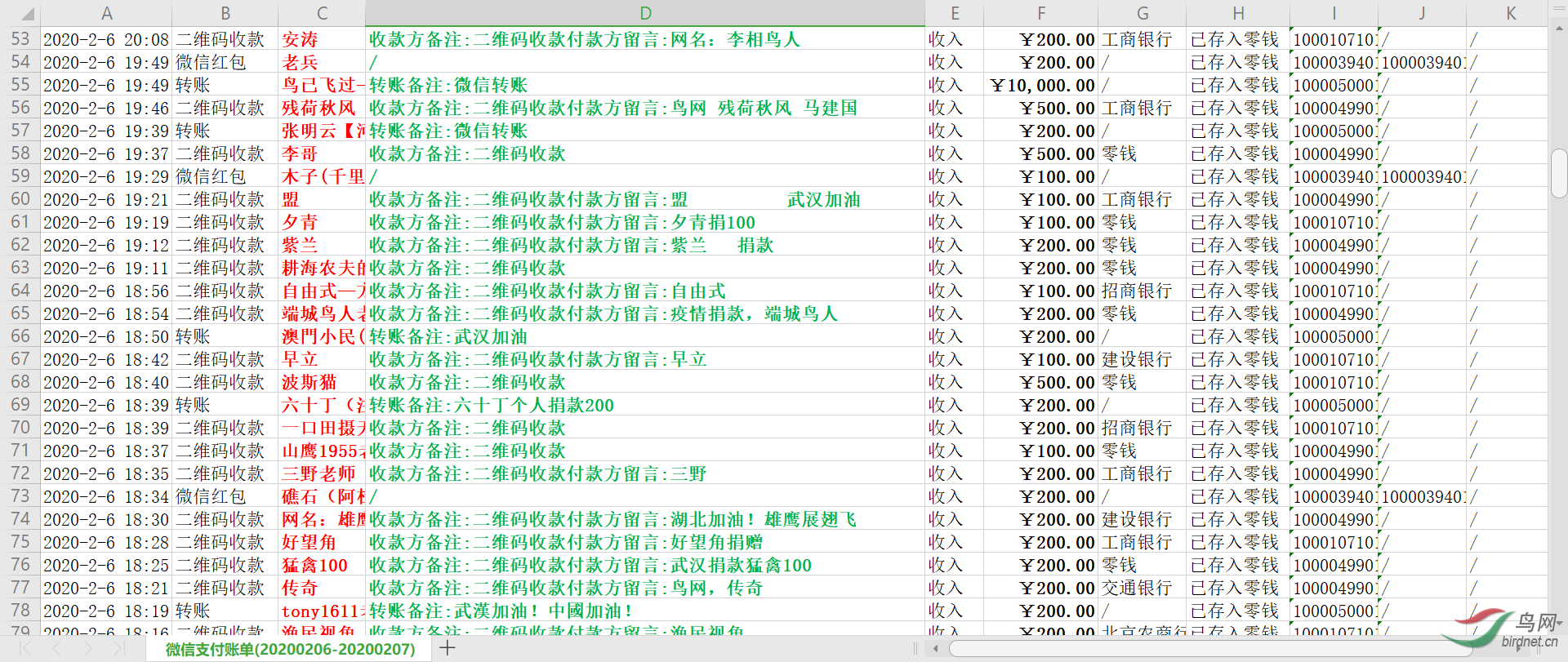Click the vertical scrollbar up arrow
The width and height of the screenshot is (1568, 662).
pyautogui.click(x=1558, y=28)
